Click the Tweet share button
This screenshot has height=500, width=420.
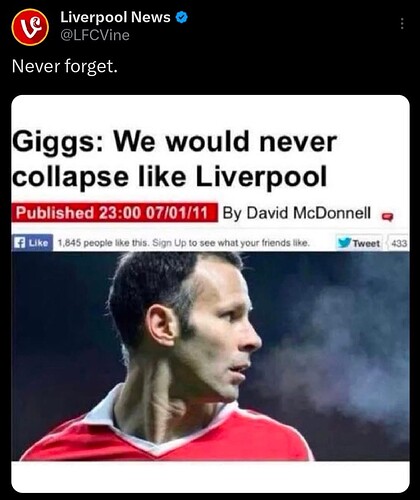click(x=359, y=243)
